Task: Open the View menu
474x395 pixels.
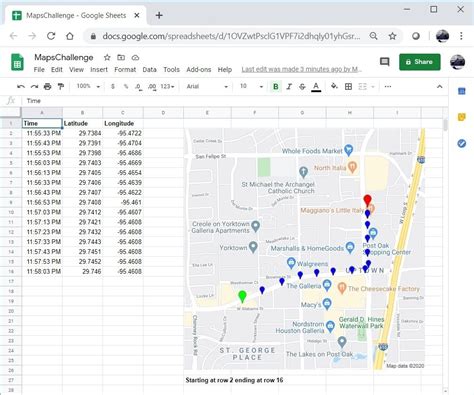Action: pos(76,70)
